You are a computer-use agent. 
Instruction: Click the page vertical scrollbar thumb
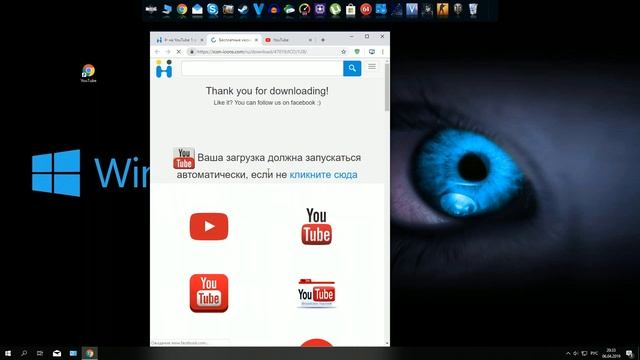point(387,87)
